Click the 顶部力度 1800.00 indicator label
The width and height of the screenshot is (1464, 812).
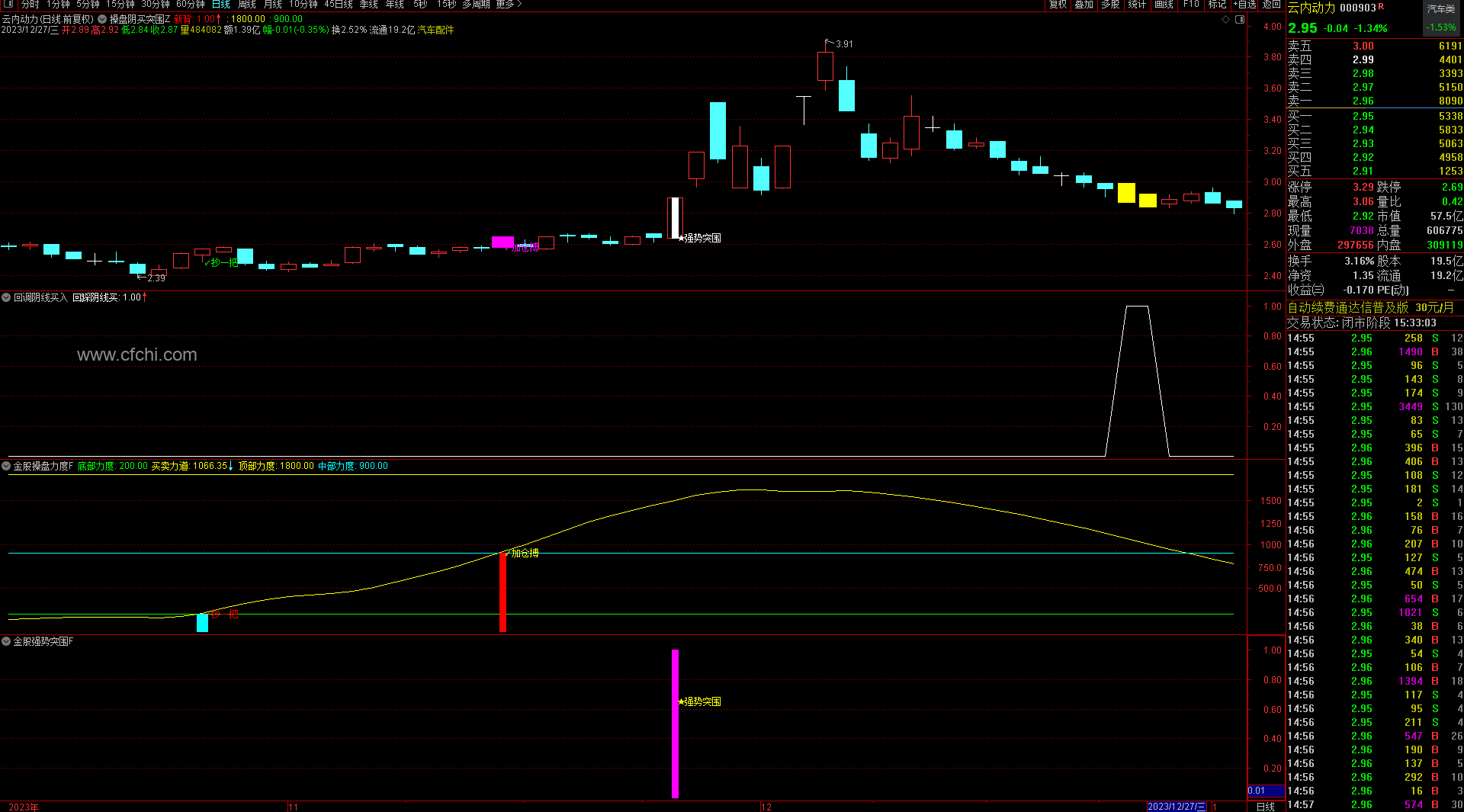click(x=276, y=466)
